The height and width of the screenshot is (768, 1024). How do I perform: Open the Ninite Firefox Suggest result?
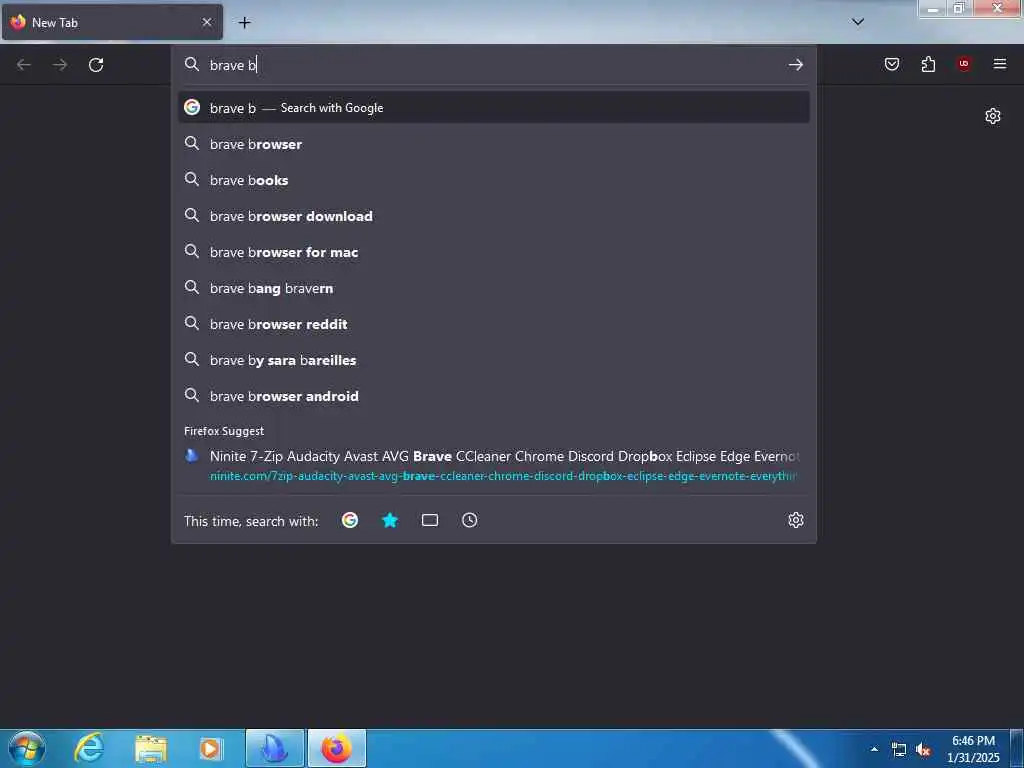click(x=493, y=466)
